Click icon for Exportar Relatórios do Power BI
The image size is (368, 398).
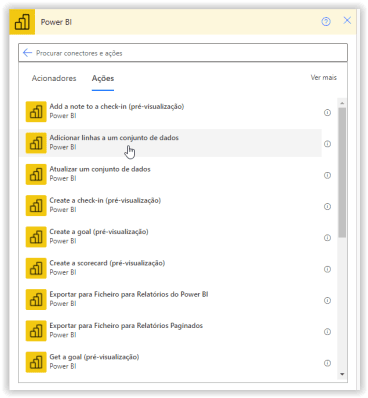click(x=36, y=300)
